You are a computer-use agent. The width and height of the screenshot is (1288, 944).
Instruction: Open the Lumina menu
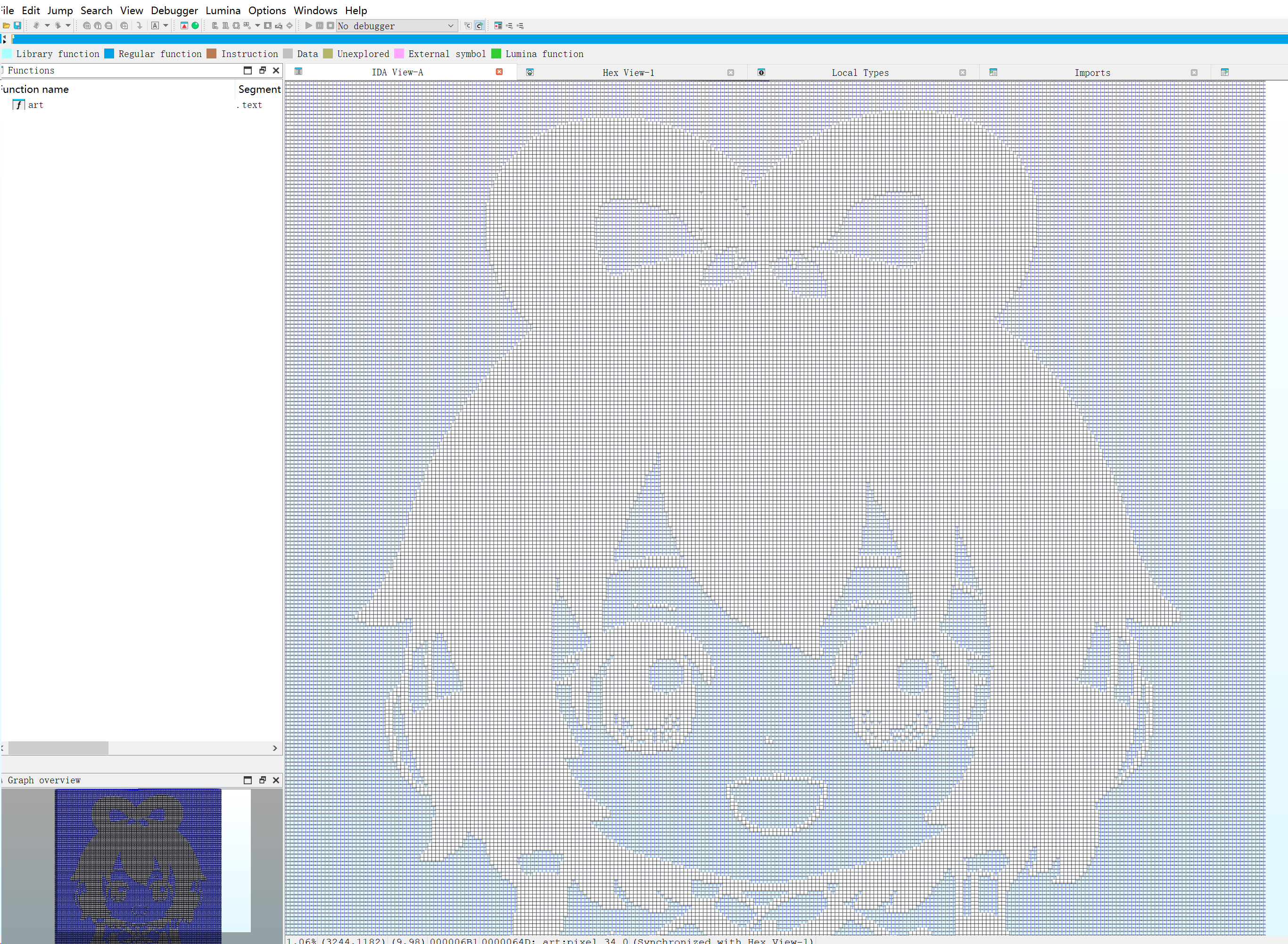(223, 10)
